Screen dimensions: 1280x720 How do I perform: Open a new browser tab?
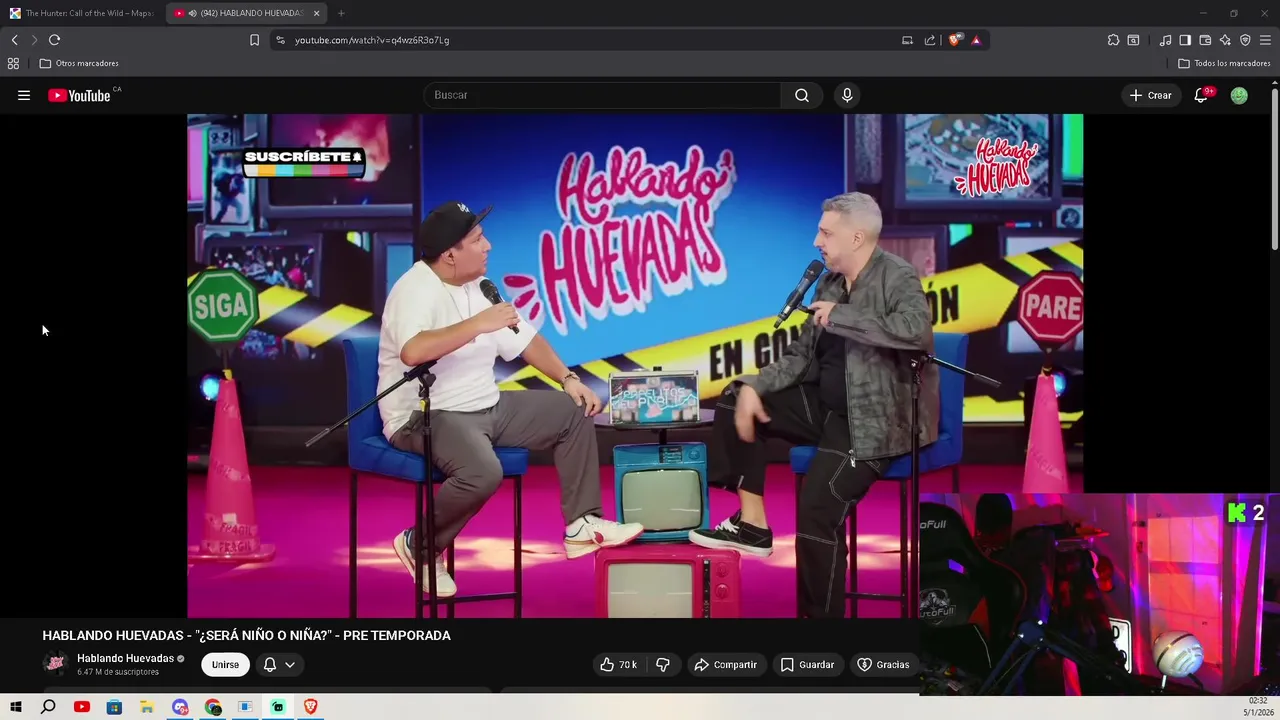point(341,13)
